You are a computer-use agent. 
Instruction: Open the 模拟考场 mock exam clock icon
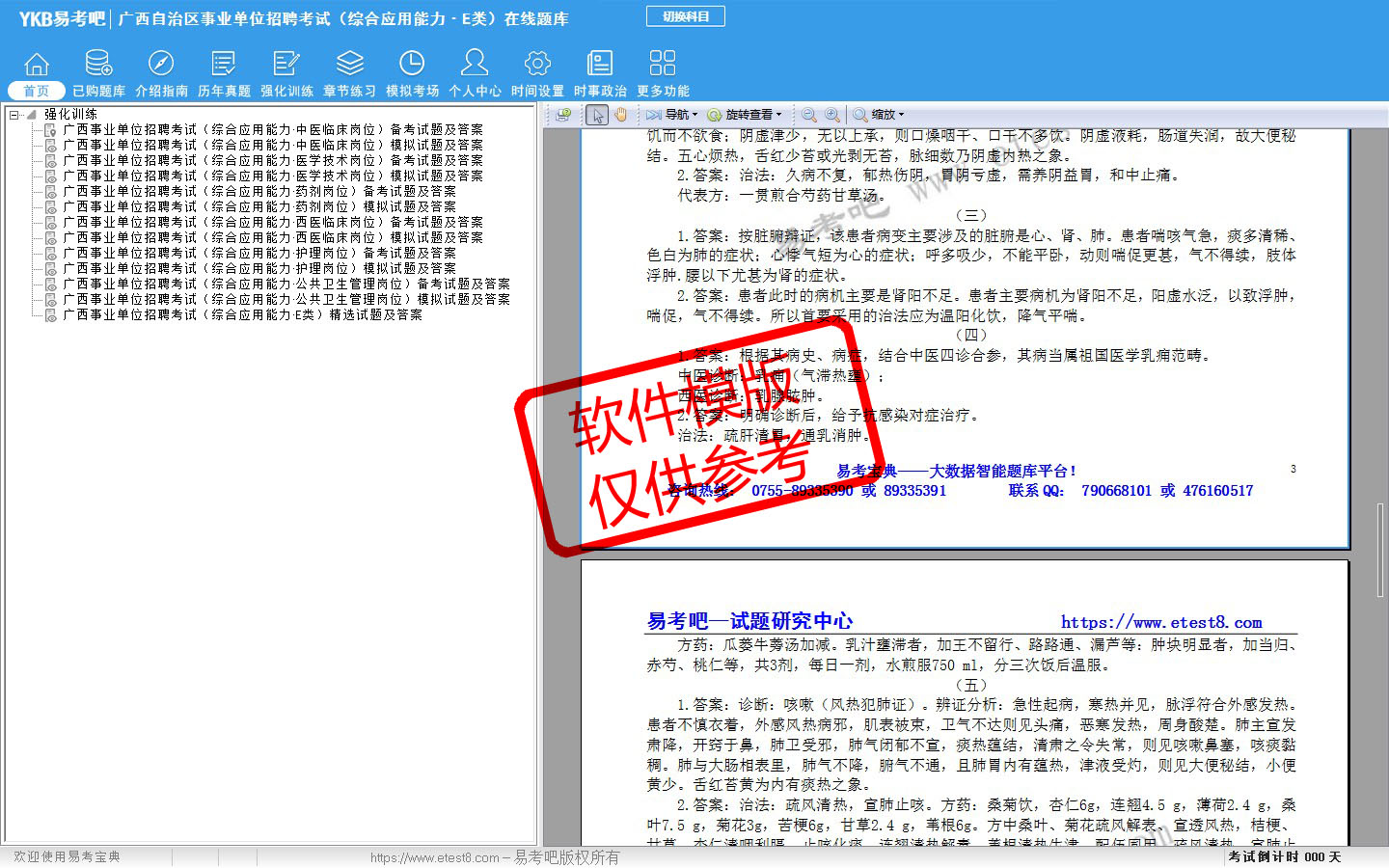pos(412,73)
